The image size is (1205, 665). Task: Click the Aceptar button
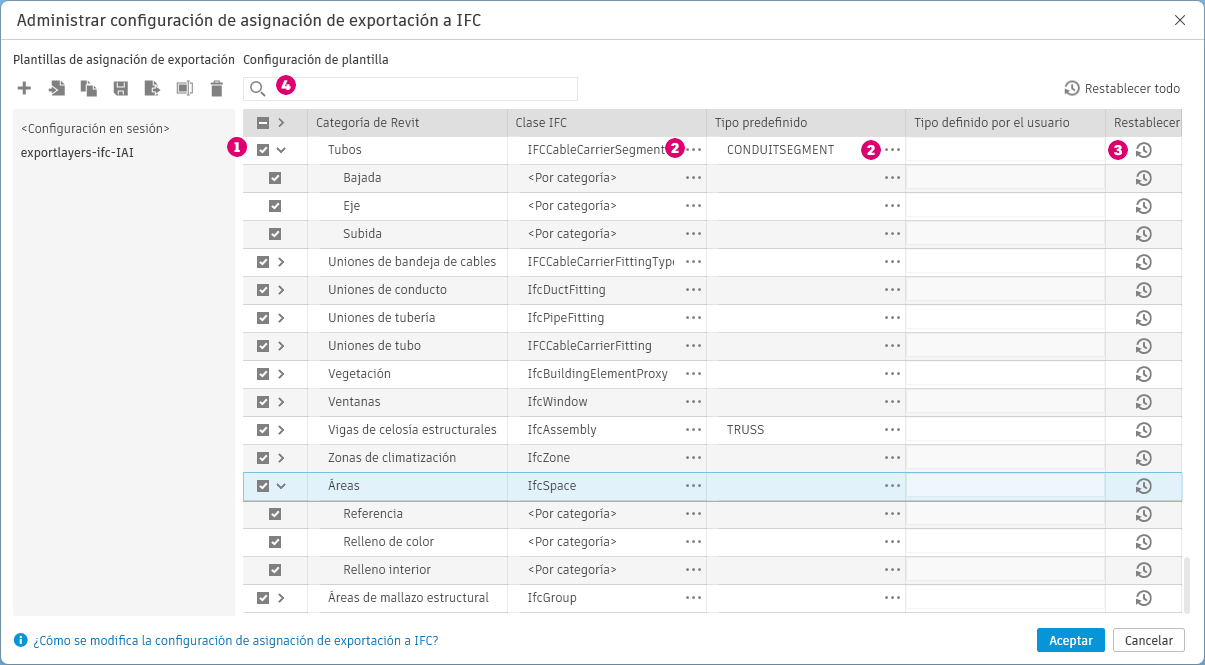[x=1071, y=640]
